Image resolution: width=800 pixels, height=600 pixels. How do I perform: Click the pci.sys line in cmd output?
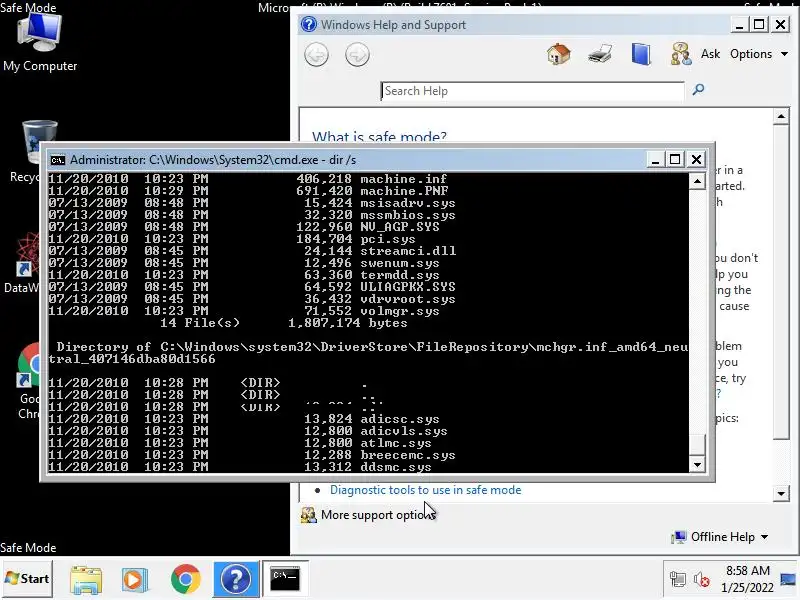pyautogui.click(x=232, y=239)
